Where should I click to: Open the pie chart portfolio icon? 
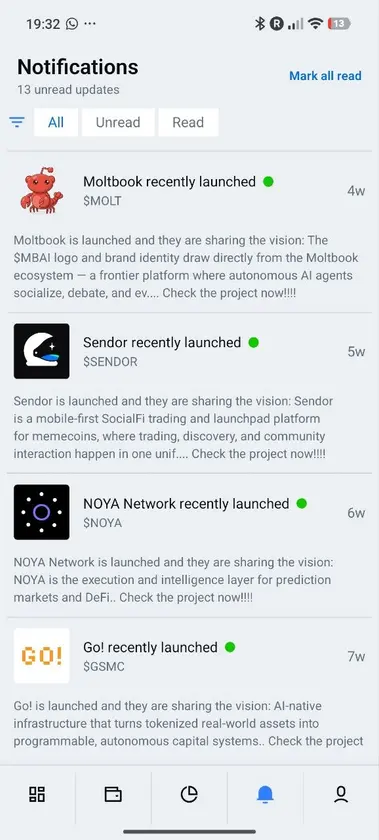click(x=189, y=794)
